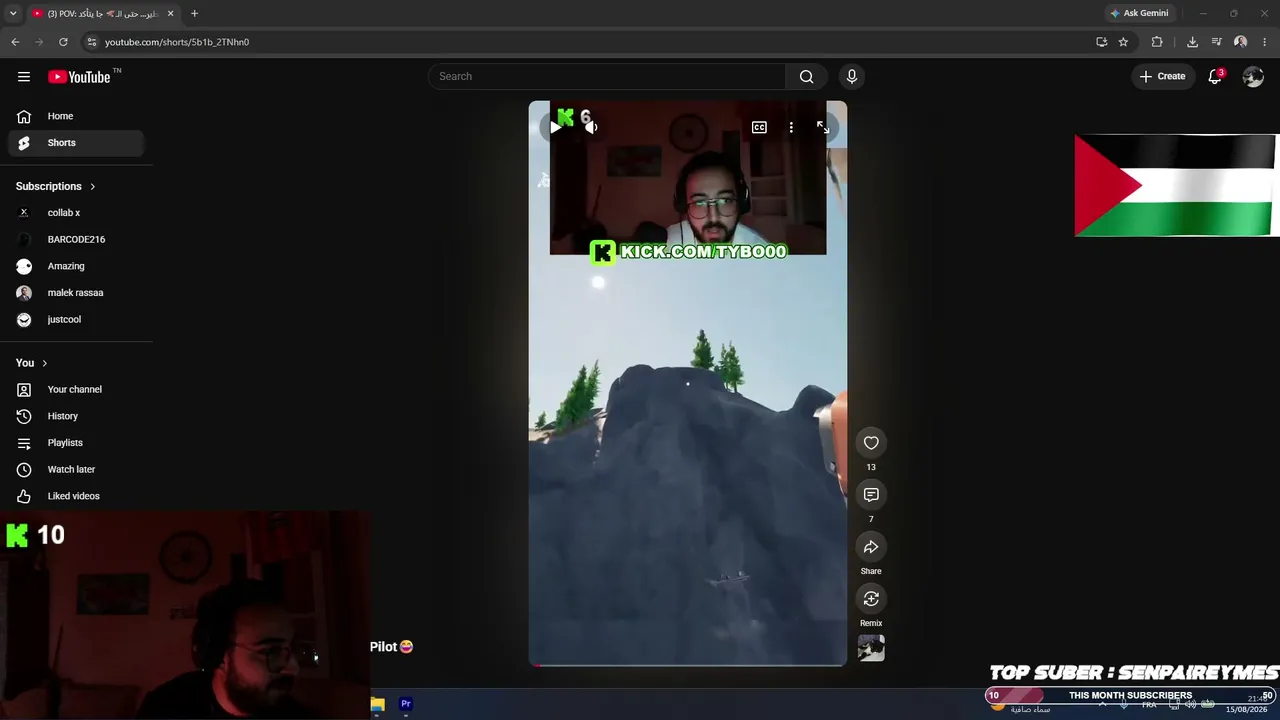Click the Create button

[x=1162, y=77]
